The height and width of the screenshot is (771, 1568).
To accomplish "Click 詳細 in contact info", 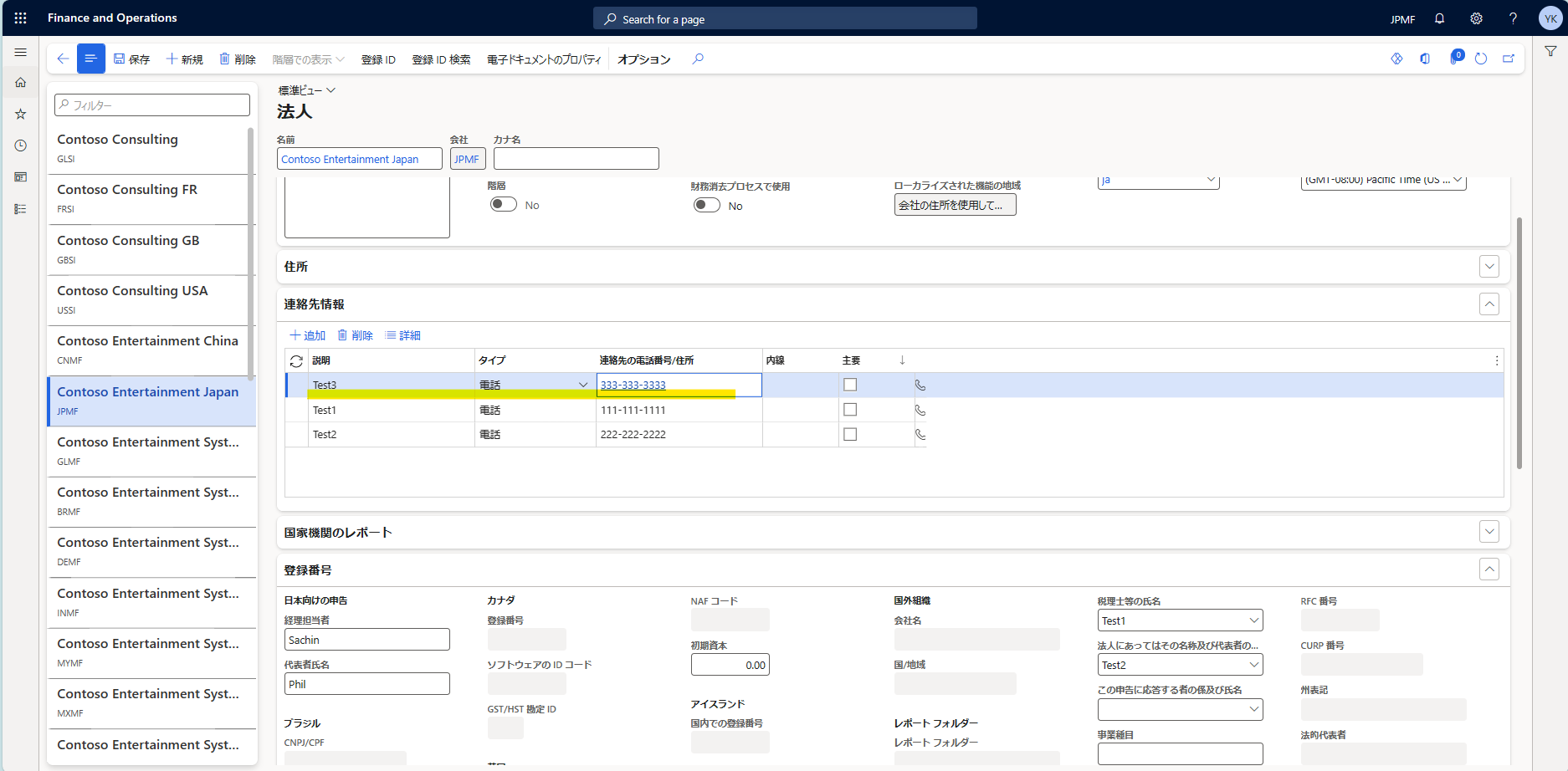I will coord(402,335).
